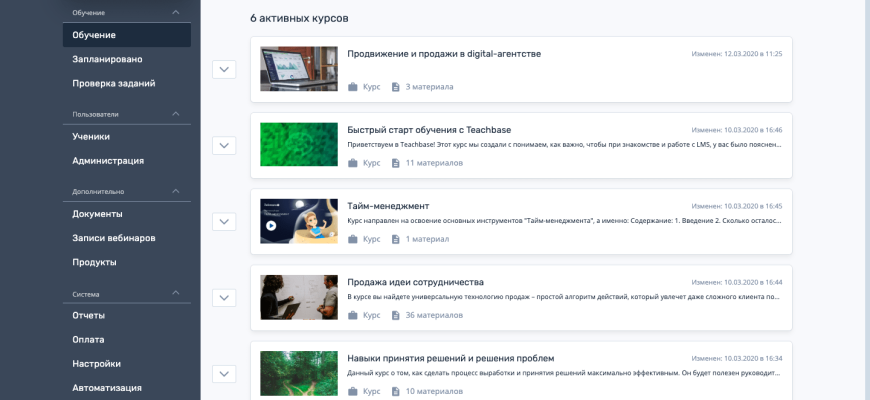Collapse the Обучение sidebar section
The height and width of the screenshot is (400, 870).
[176, 12]
